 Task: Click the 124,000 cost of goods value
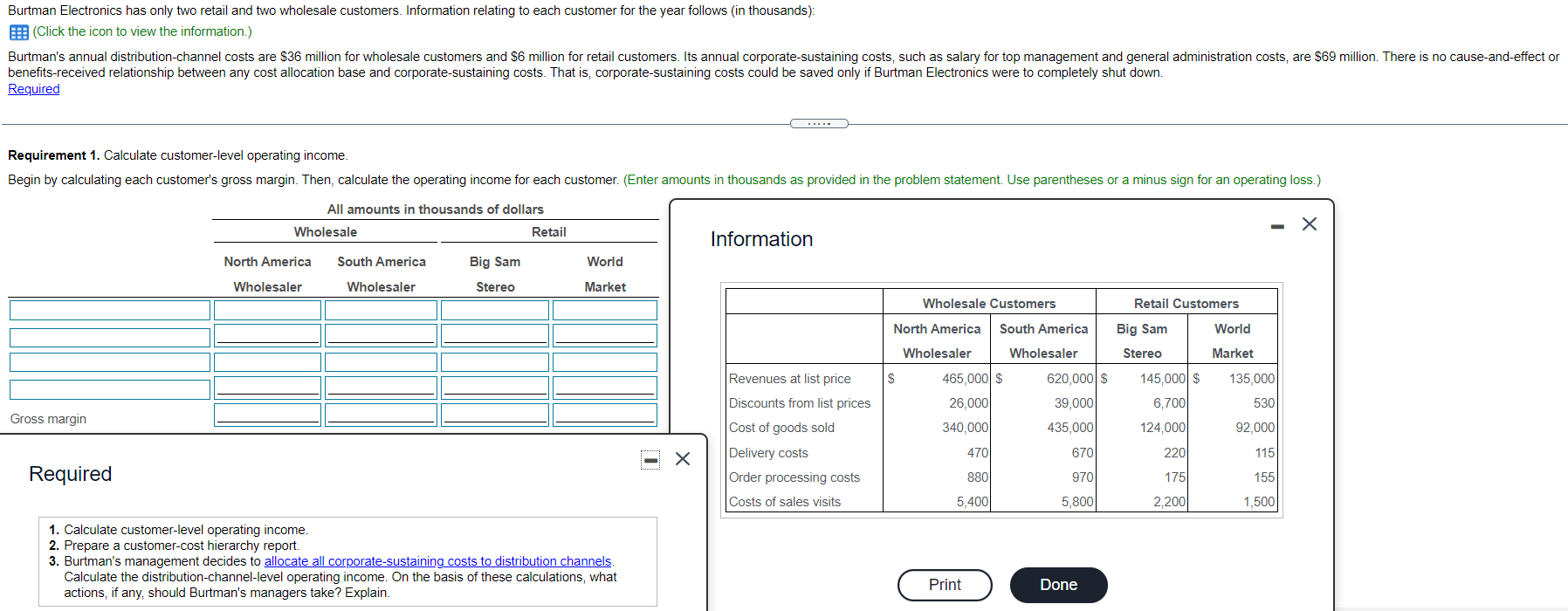(1162, 428)
